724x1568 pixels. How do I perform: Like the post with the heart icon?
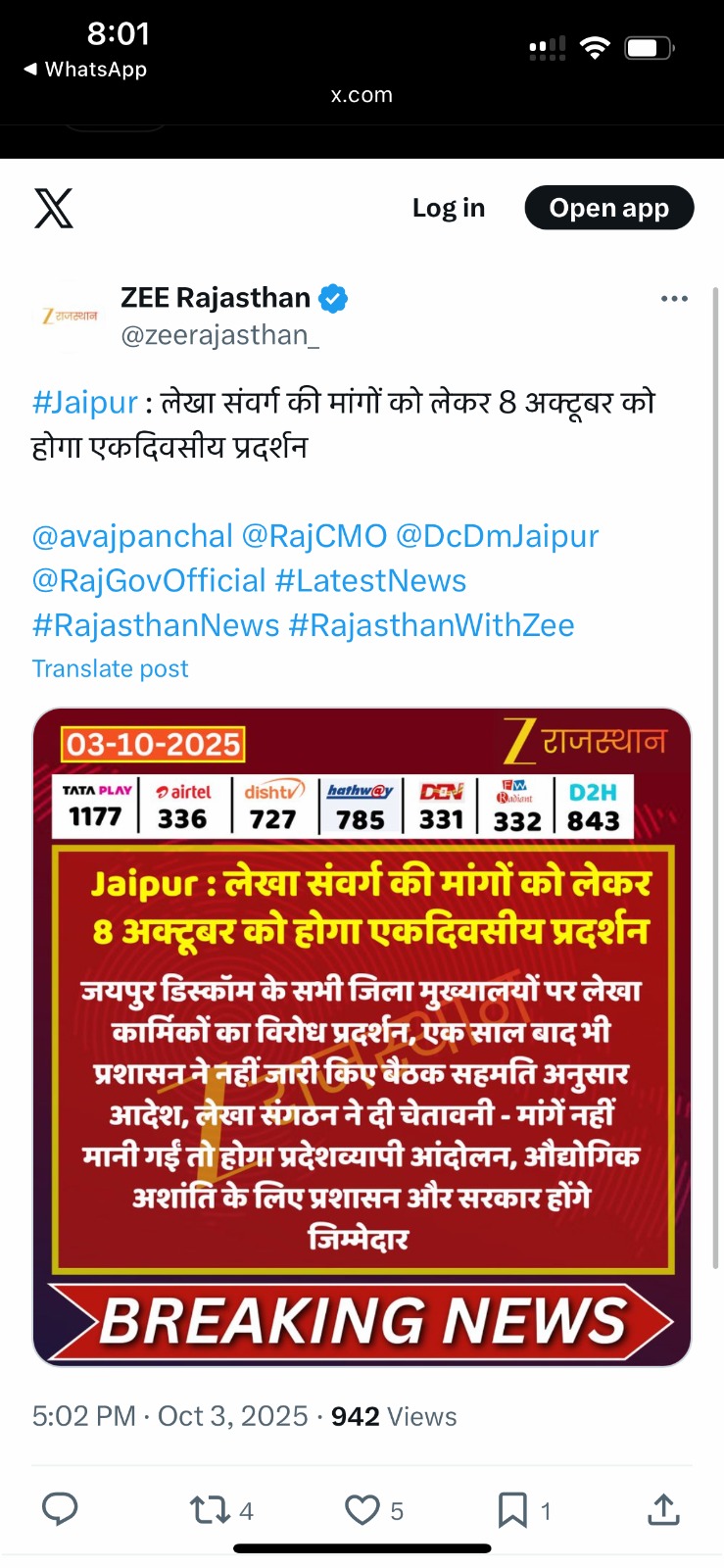click(x=362, y=1510)
